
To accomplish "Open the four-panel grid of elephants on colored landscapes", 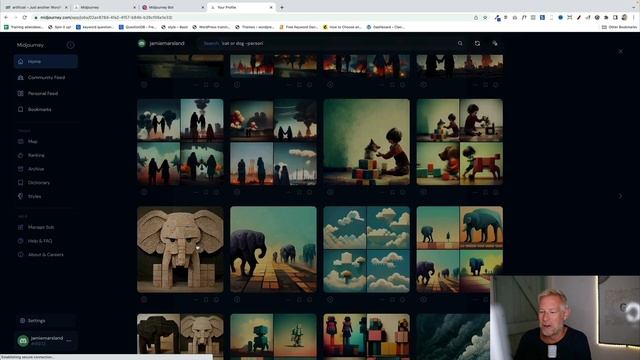I will coord(460,249).
